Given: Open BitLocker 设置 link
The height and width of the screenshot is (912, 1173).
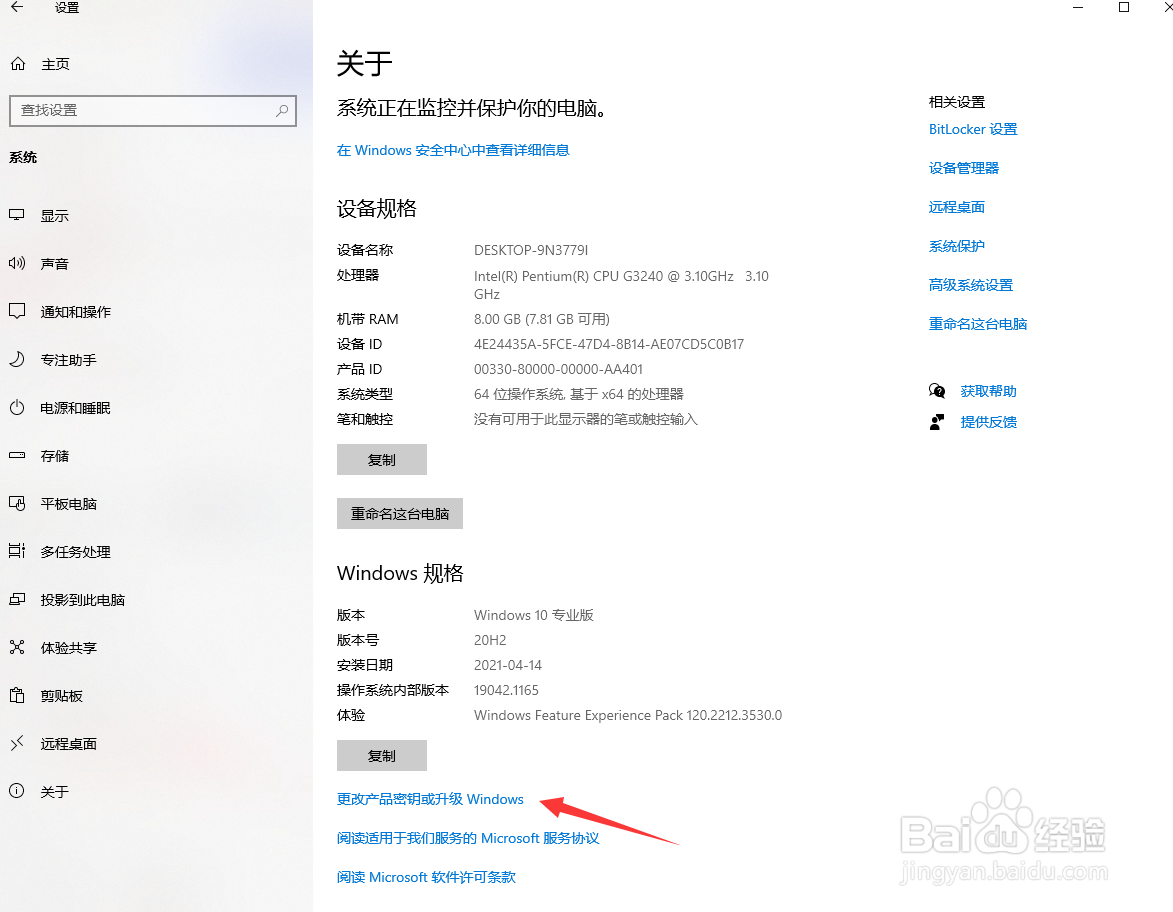Looking at the screenshot, I should point(973,129).
